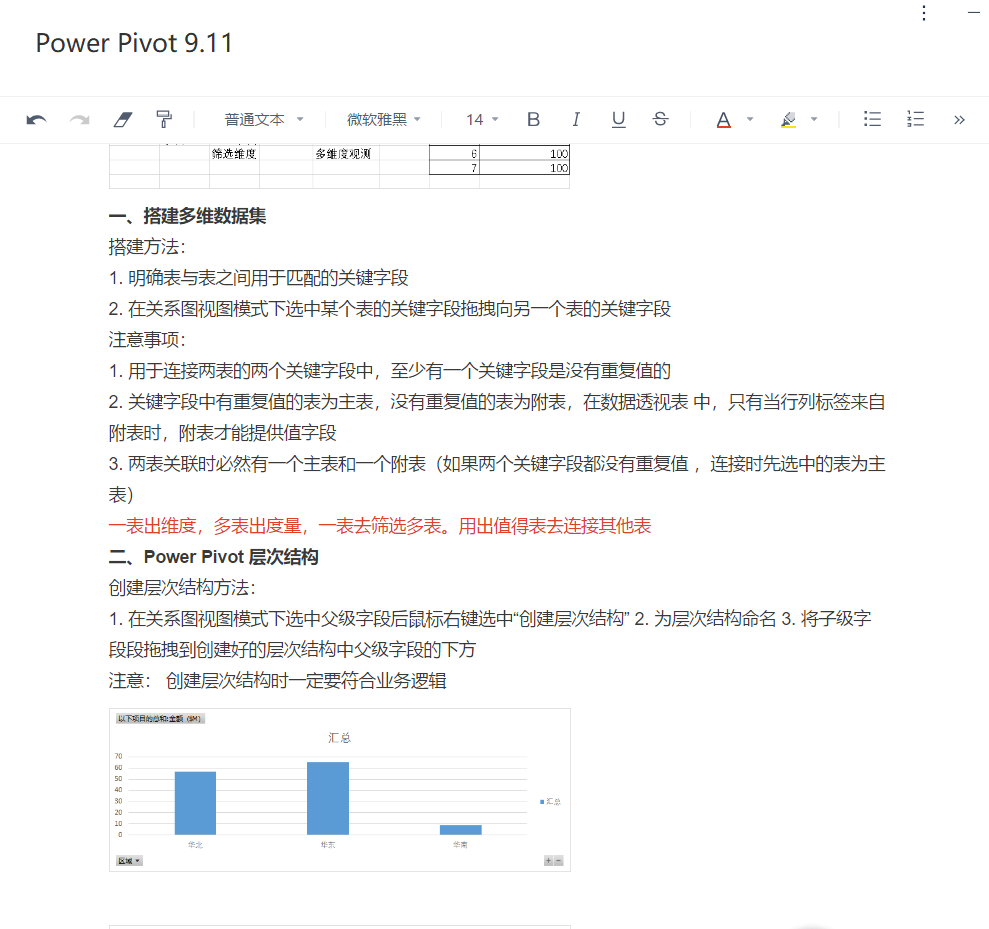This screenshot has height=929, width=989.
Task: Click the 汇总 legend entry in chart
Action: [551, 802]
